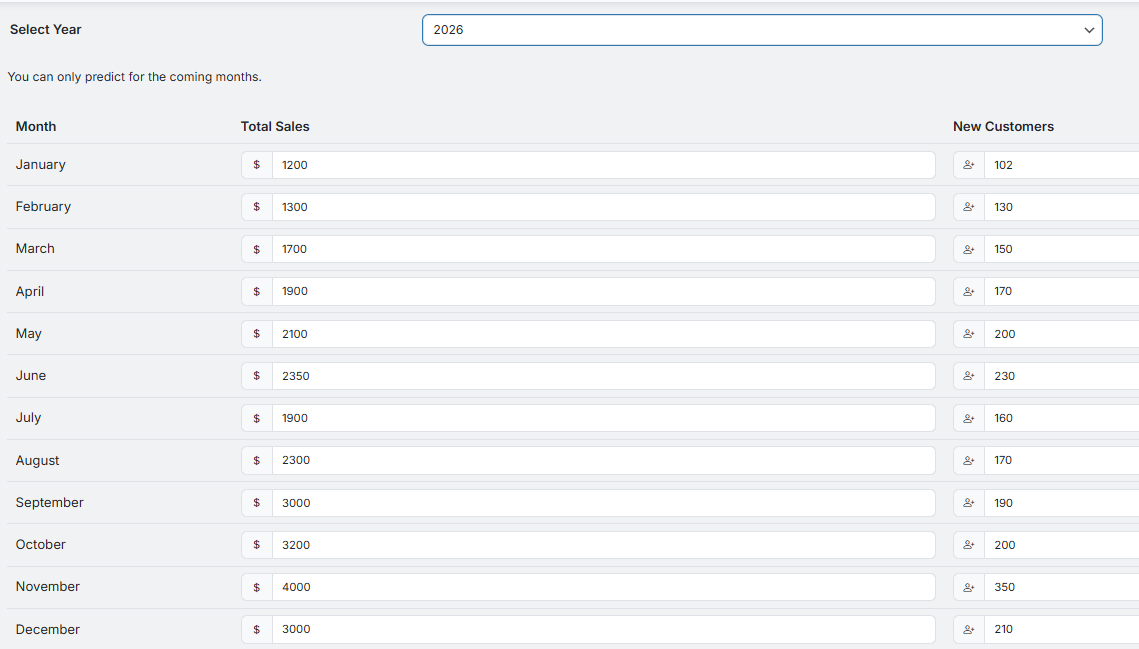Edit January New Customers field showing 102

point(1061,165)
